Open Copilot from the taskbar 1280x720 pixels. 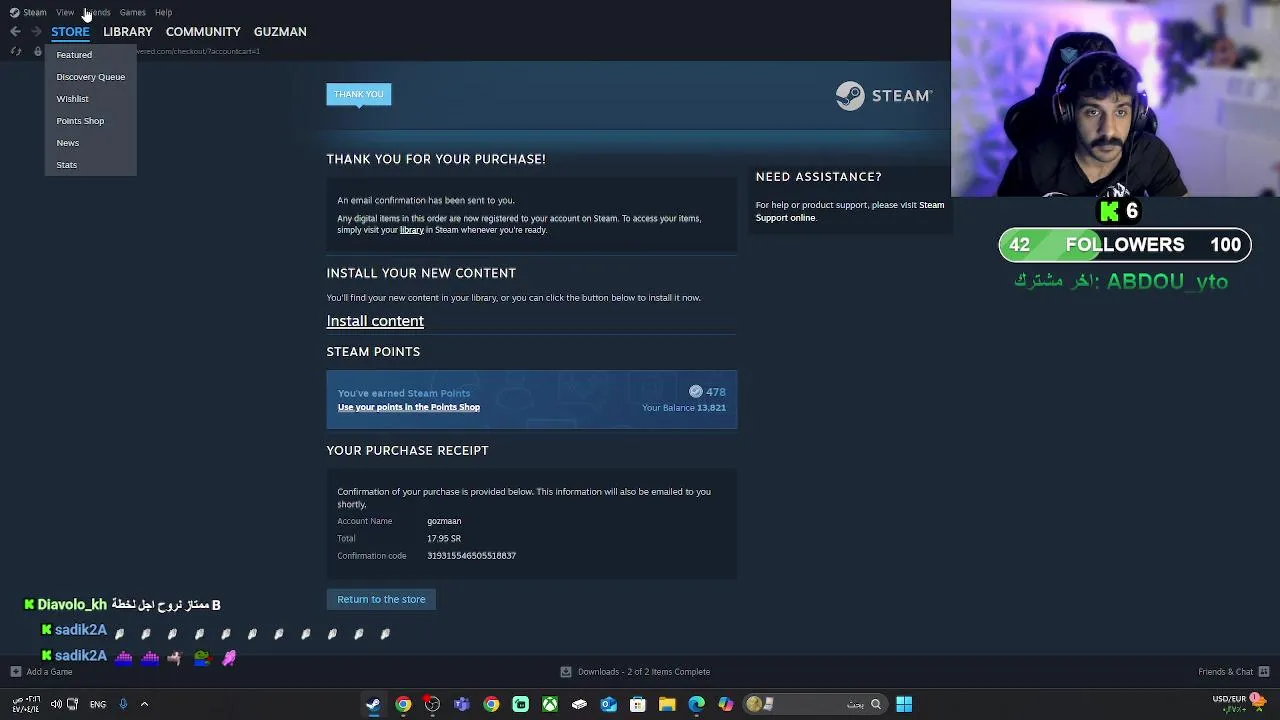pos(726,704)
